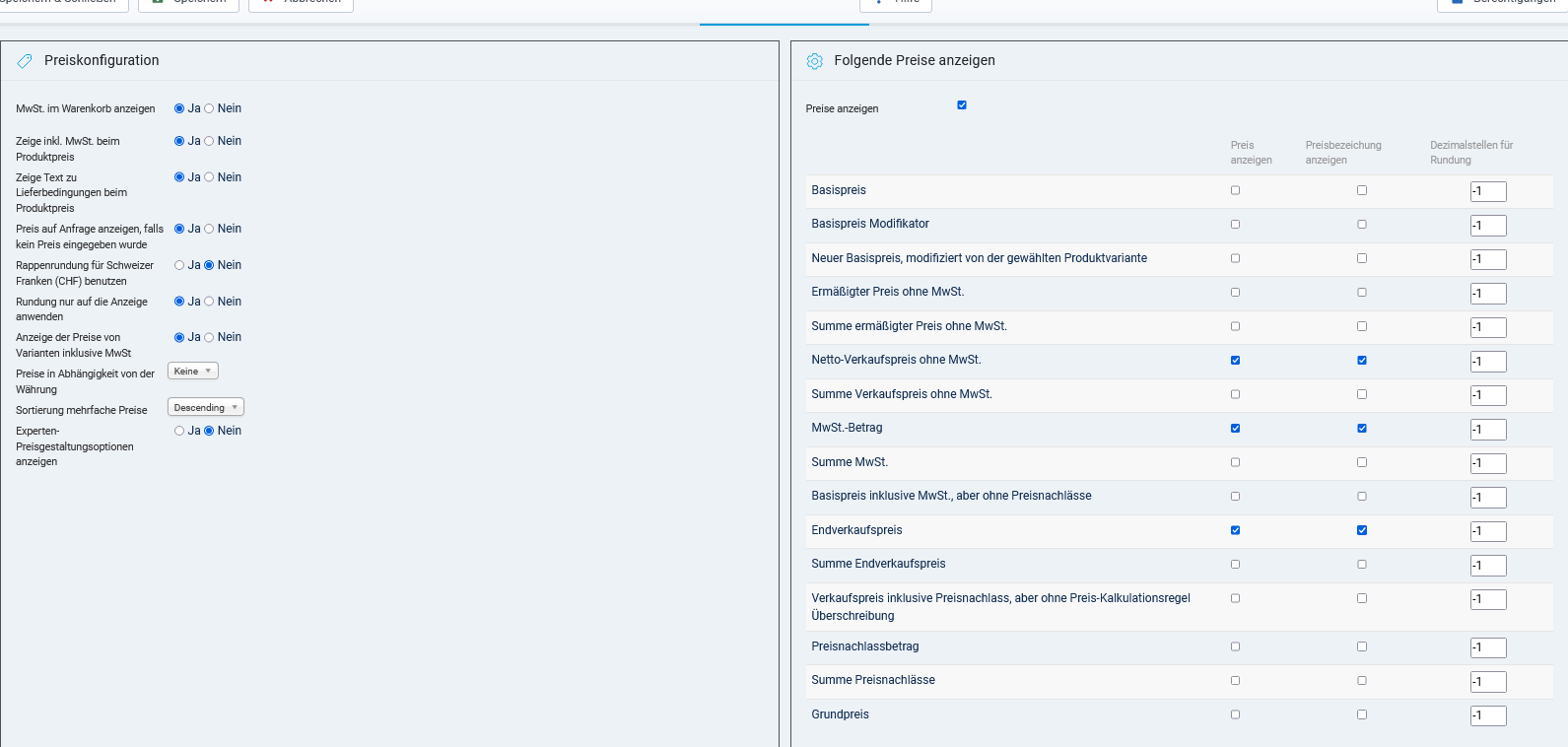The height and width of the screenshot is (747, 1568).
Task: Uncheck Preisbezeichnung anzeigen for MwSt.-Betrag
Action: 1362,429
